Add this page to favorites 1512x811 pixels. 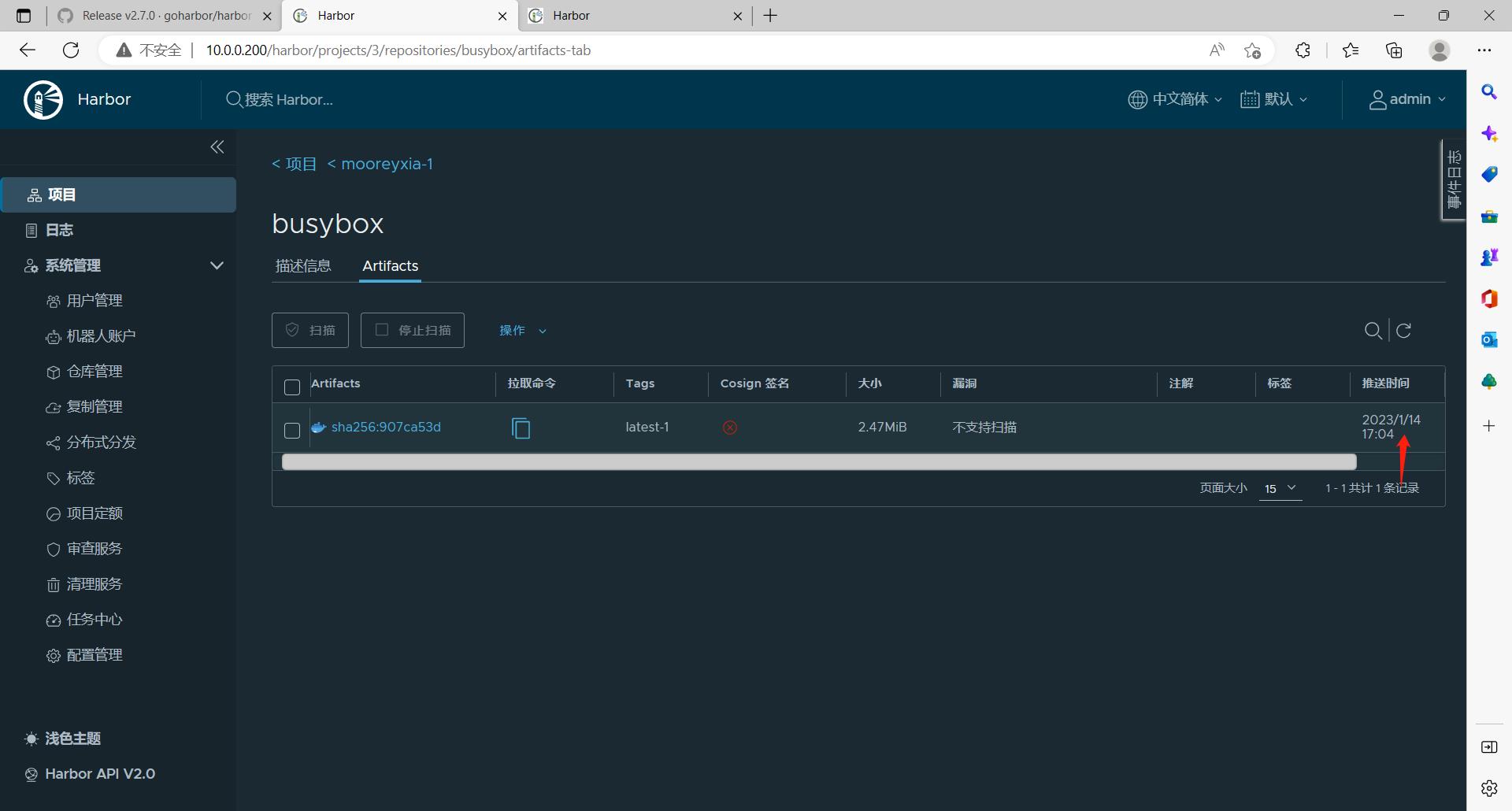pos(1252,50)
